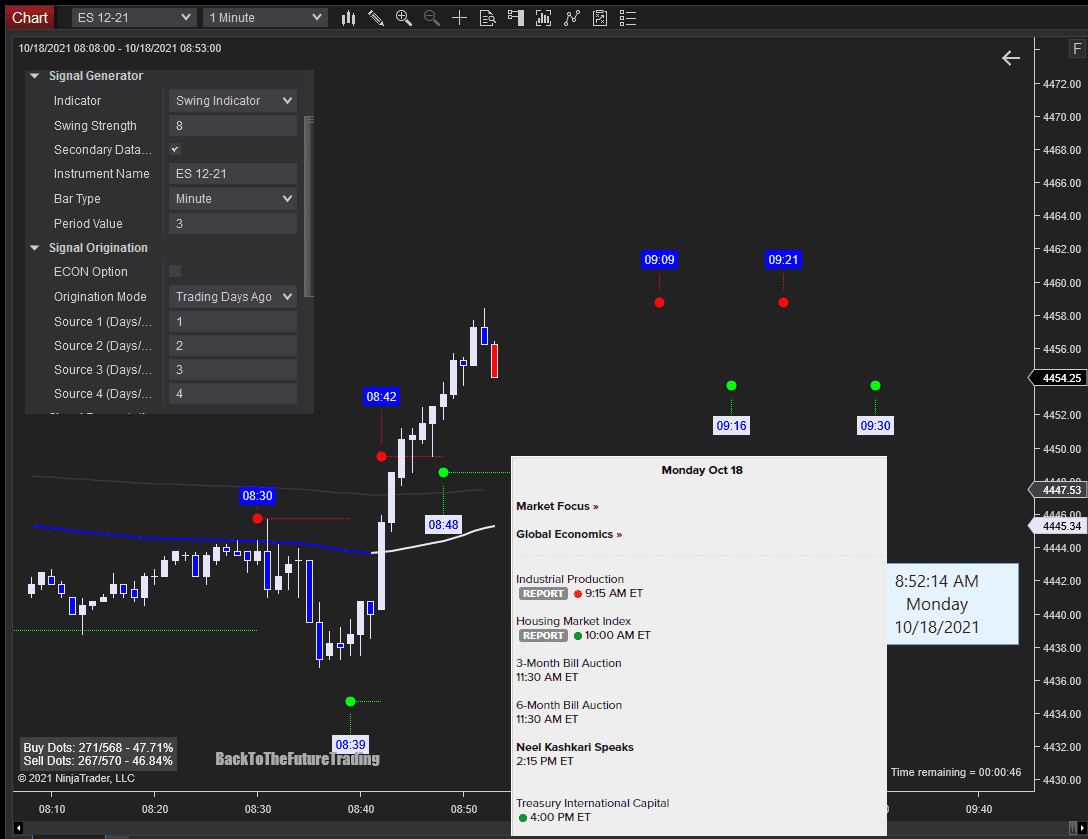This screenshot has width=1088, height=839.
Task: Click the Buy Dots statistics text
Action: coord(98,747)
